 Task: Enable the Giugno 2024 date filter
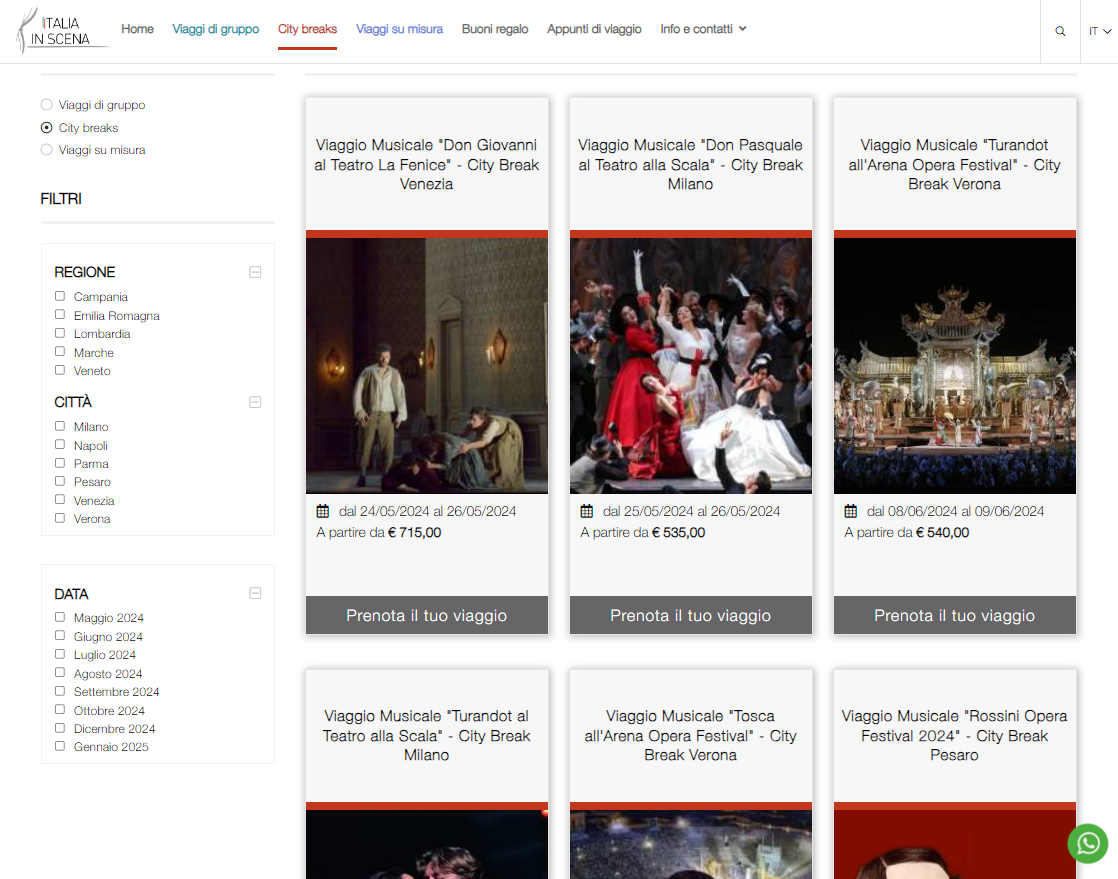[60, 636]
